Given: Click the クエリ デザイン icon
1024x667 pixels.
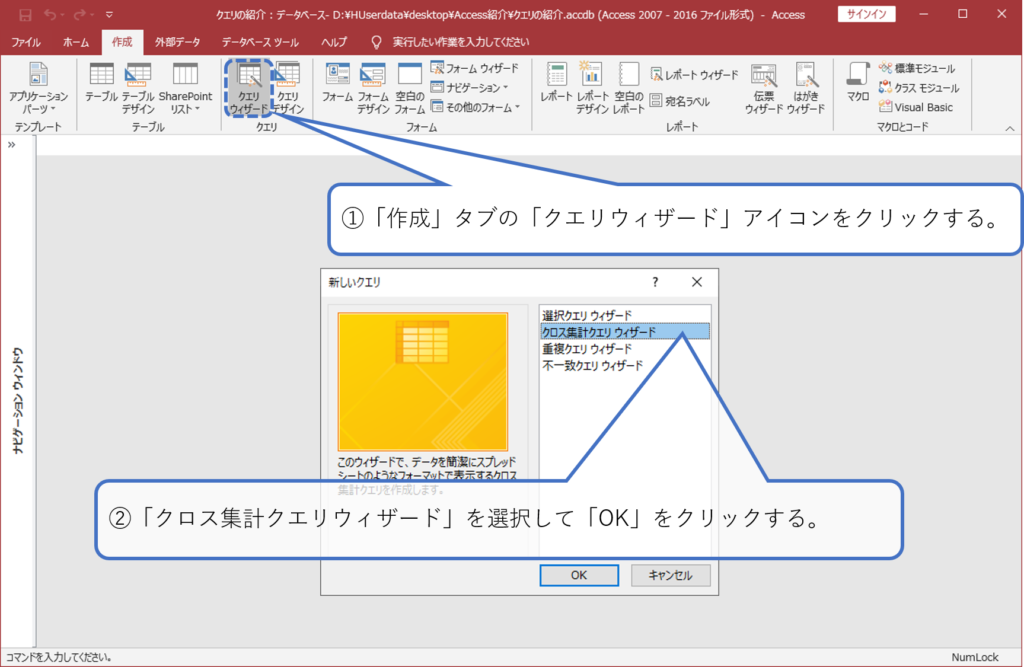Looking at the screenshot, I should 287,88.
